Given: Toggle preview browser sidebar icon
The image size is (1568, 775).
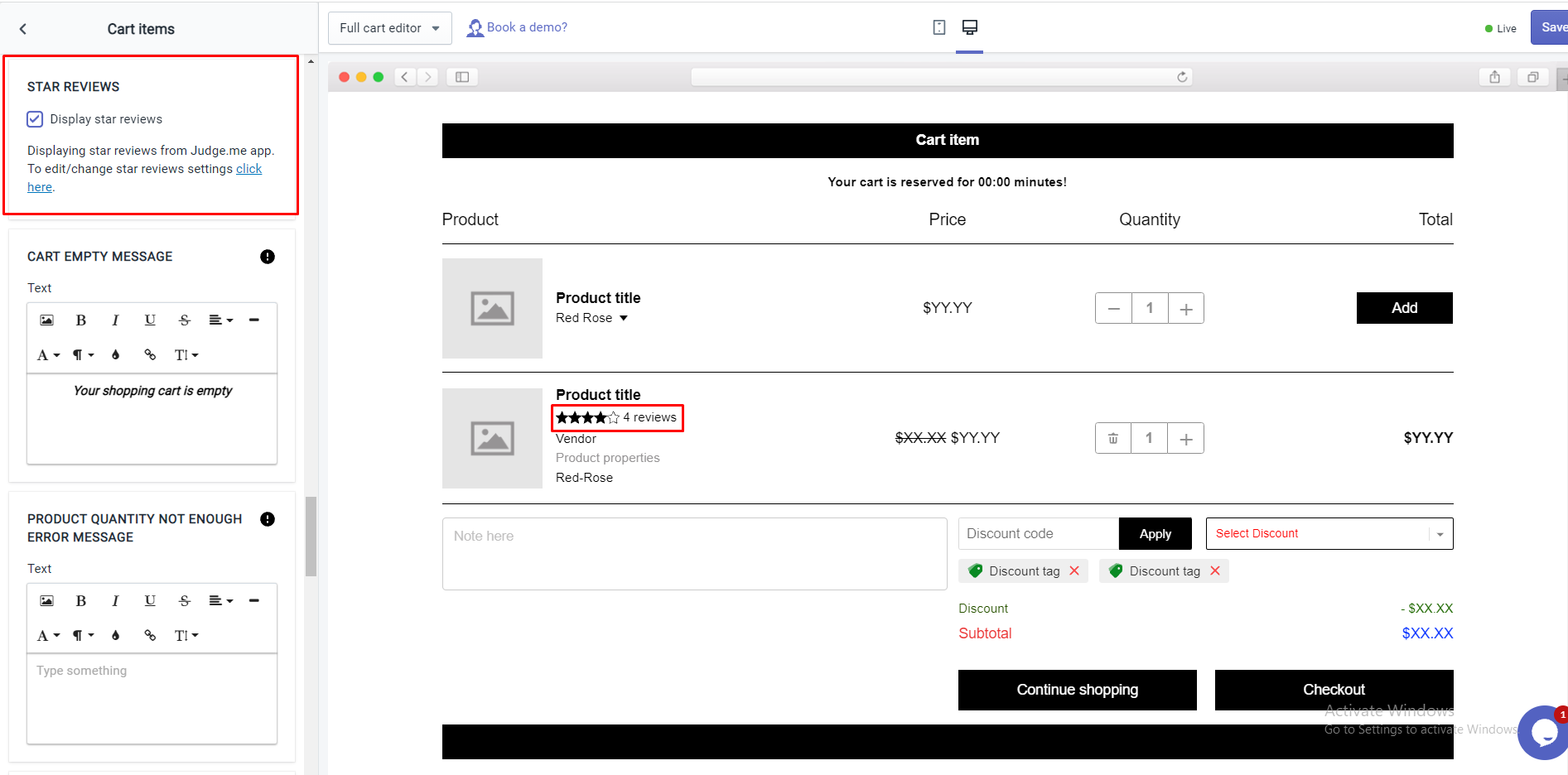Looking at the screenshot, I should (462, 77).
